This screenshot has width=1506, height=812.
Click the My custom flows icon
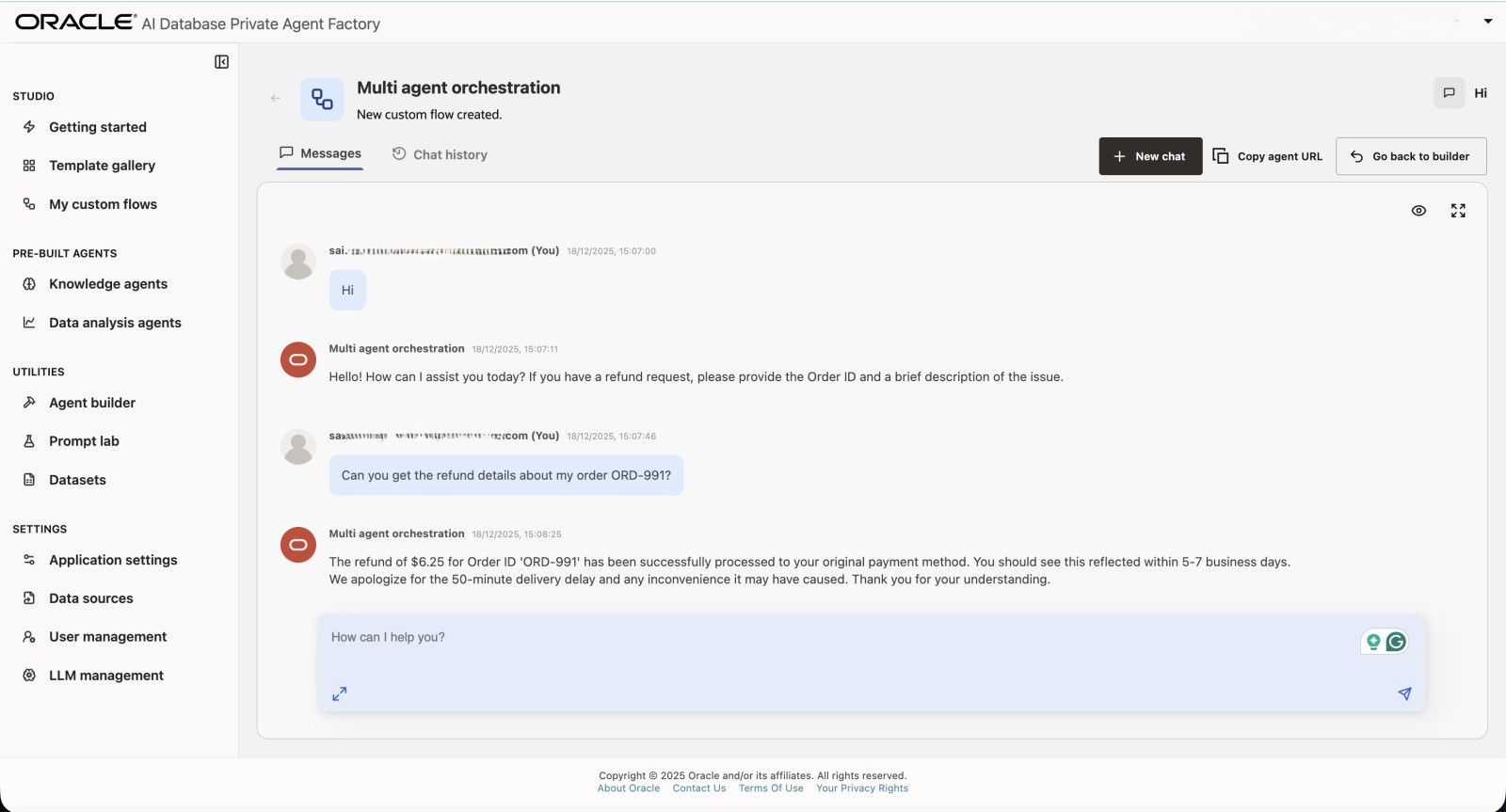[29, 204]
